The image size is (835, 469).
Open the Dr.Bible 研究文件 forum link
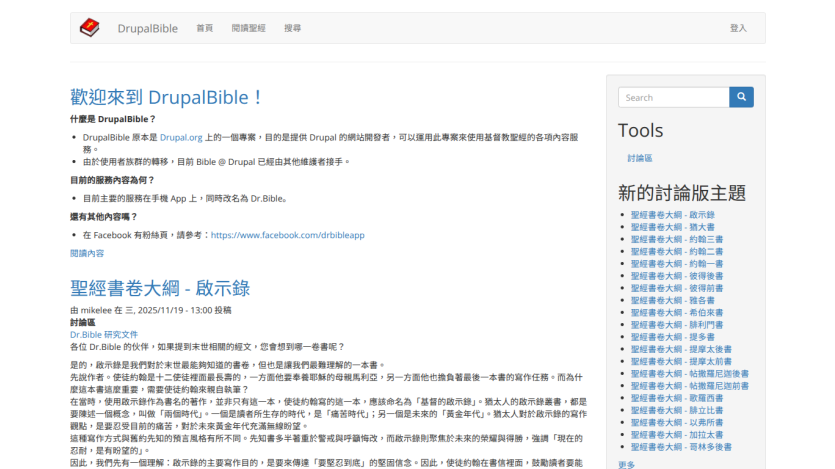point(104,334)
